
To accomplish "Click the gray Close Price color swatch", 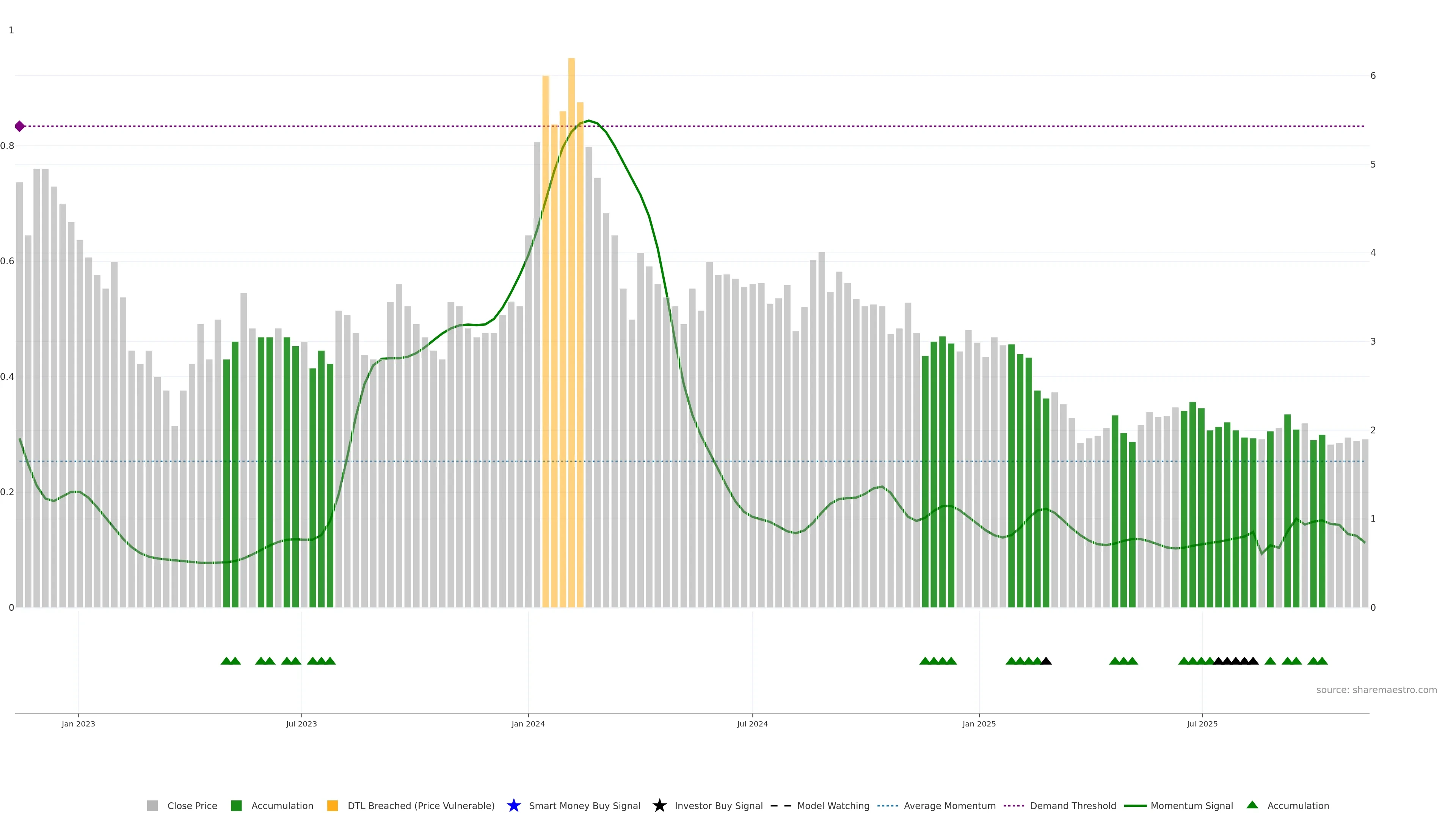I will coord(152,805).
